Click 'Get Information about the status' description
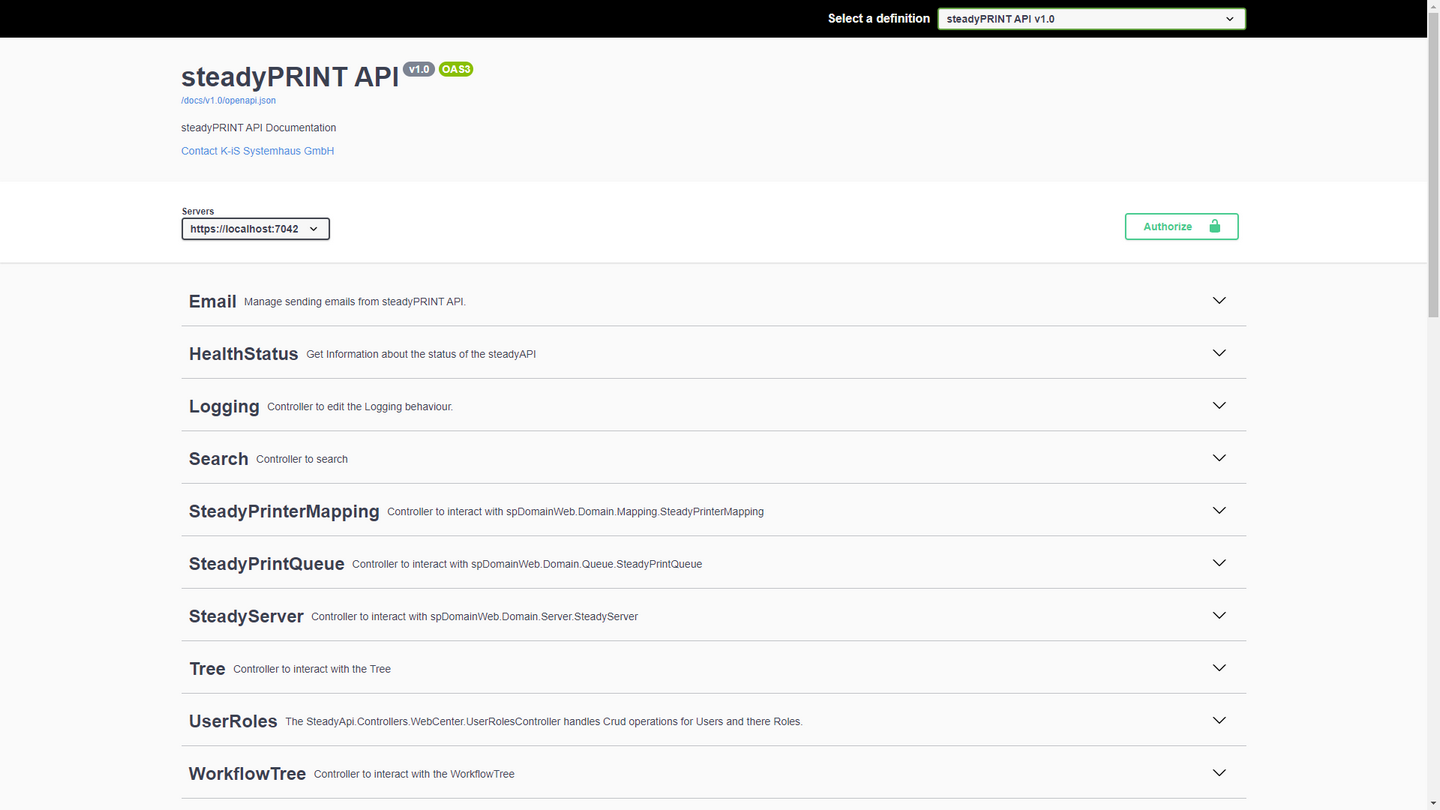1440x810 pixels. (421, 354)
